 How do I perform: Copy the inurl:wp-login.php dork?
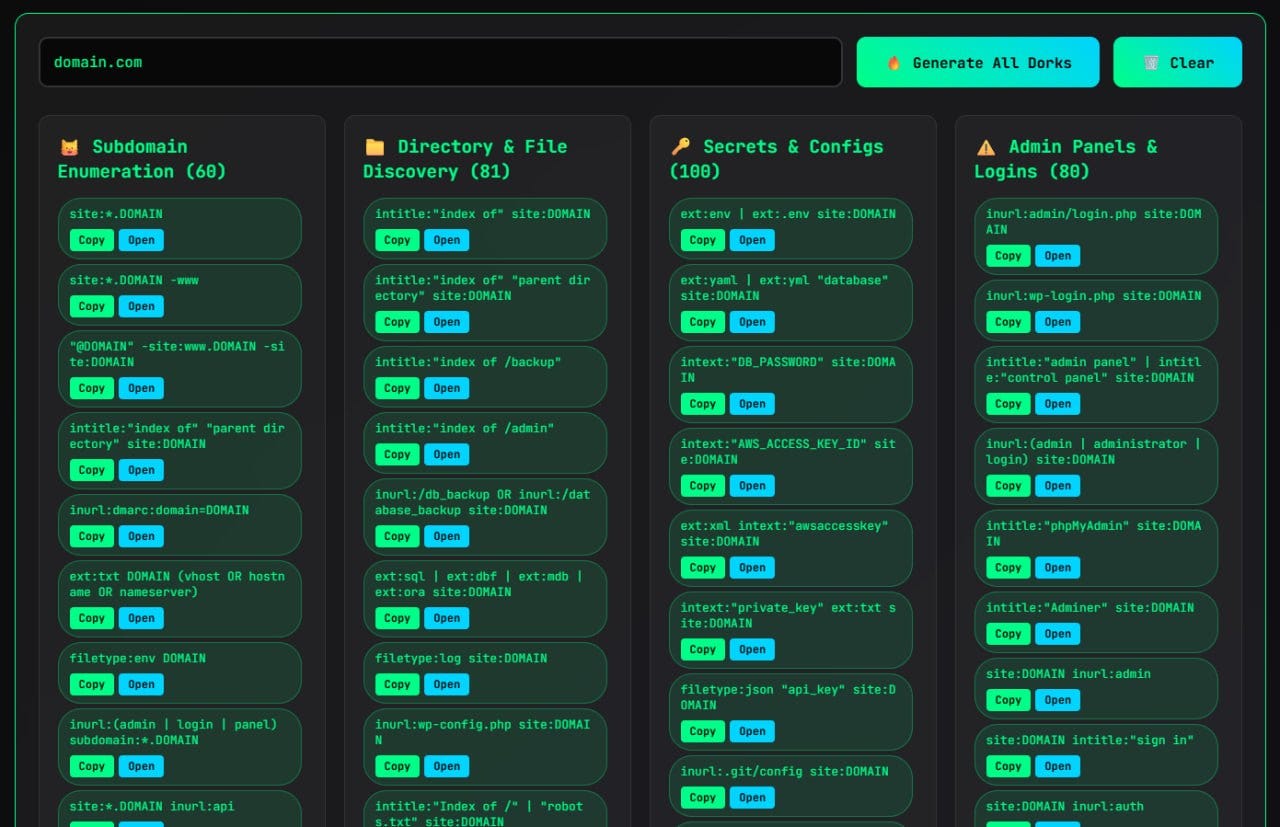click(1008, 322)
